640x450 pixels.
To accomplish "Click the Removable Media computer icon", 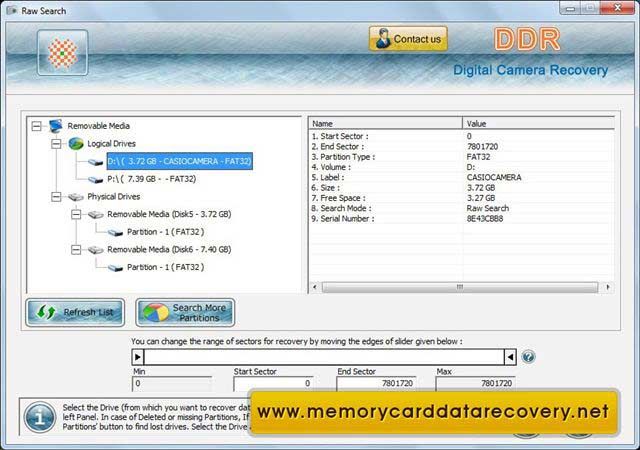I will click(54, 126).
